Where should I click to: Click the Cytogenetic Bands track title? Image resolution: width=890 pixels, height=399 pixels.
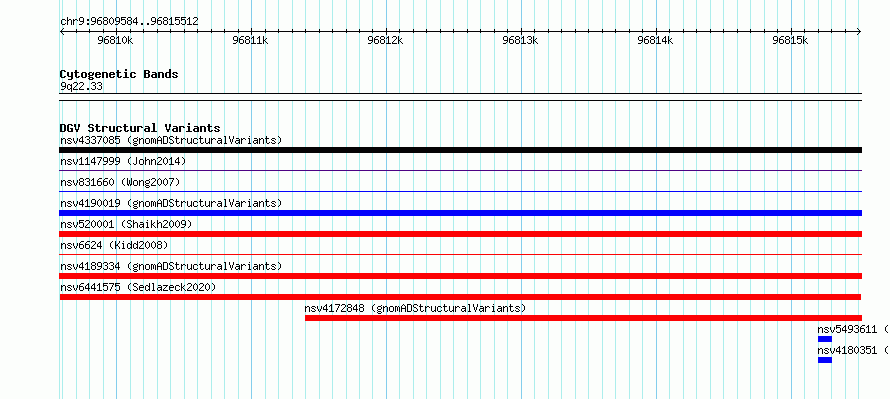(x=119, y=74)
